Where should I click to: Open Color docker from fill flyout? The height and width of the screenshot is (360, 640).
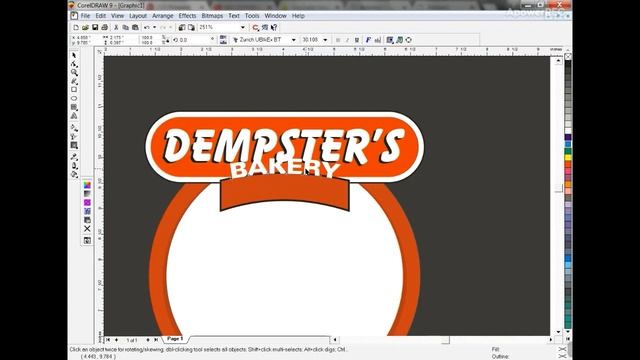click(87, 240)
